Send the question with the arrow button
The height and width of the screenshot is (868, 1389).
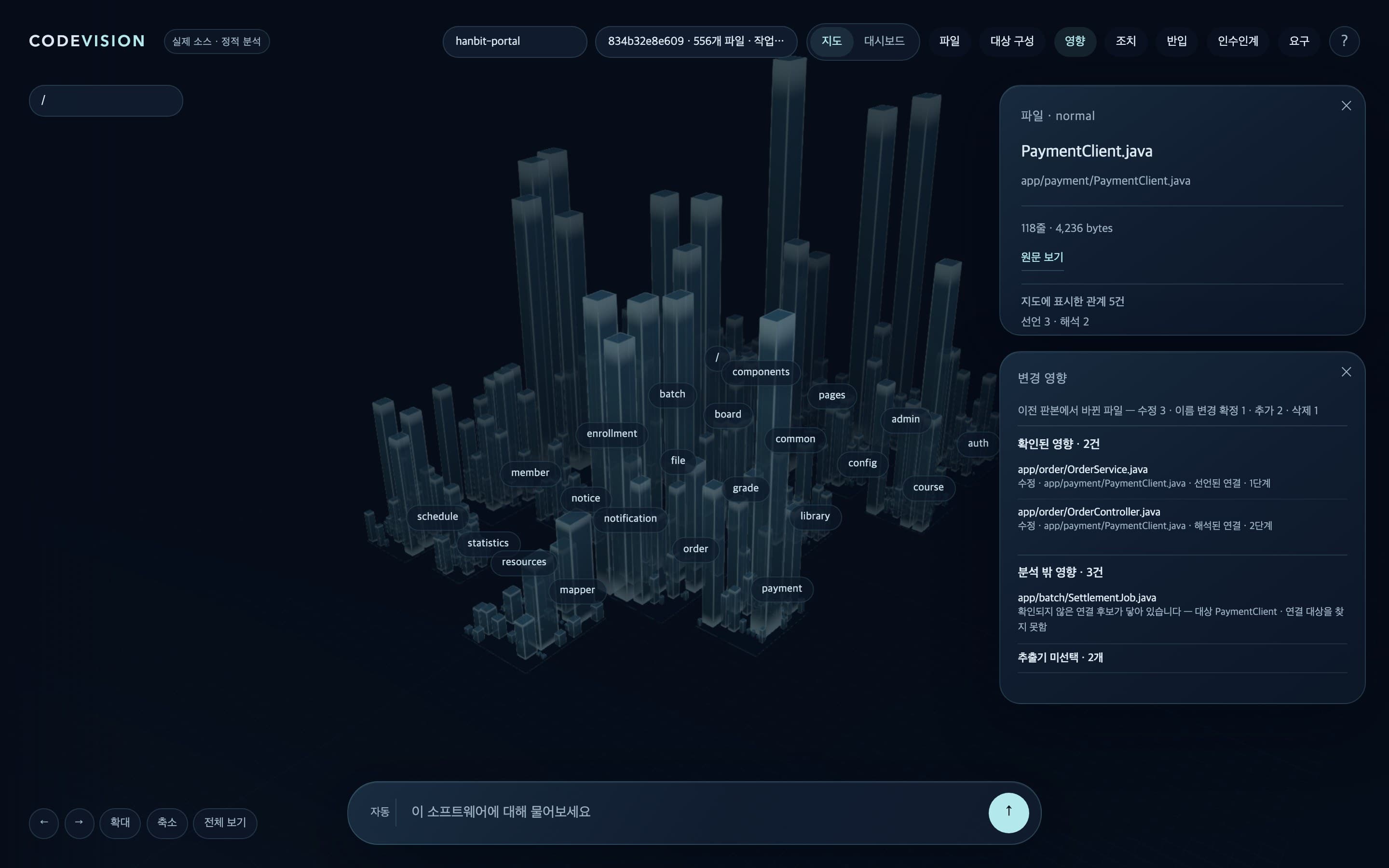(1008, 813)
